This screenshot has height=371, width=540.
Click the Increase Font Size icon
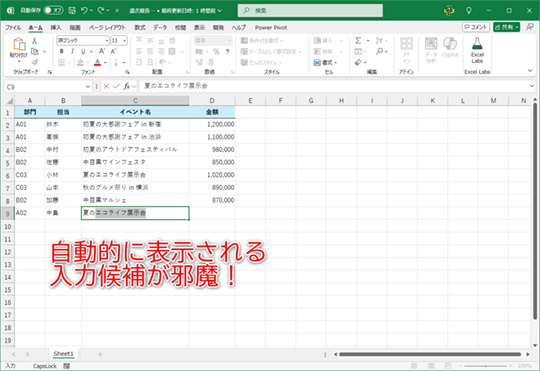(102, 51)
